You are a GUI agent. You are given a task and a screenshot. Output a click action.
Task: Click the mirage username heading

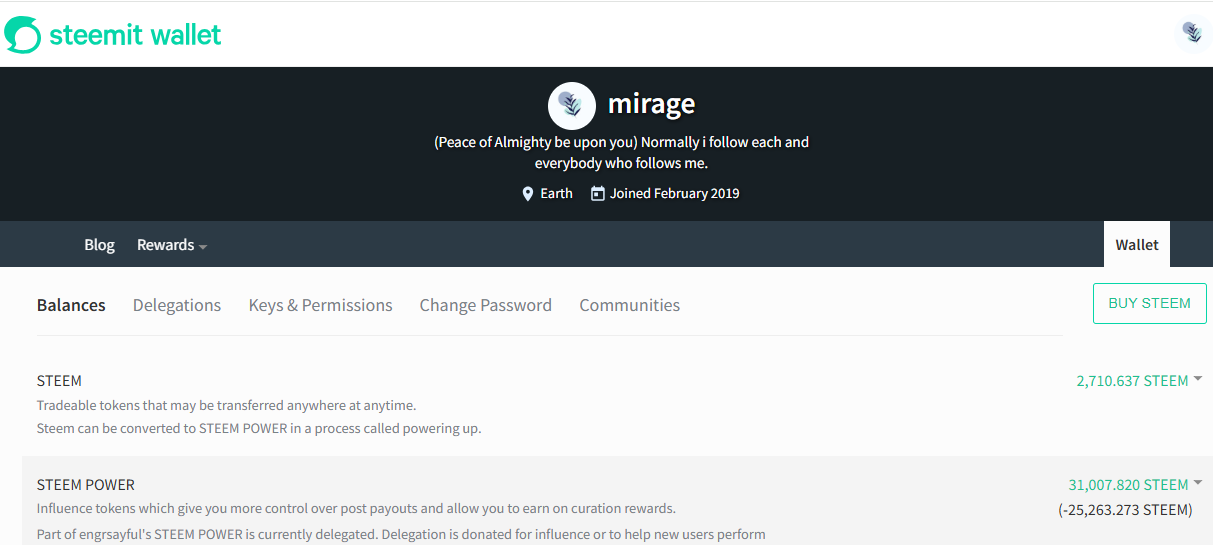click(x=652, y=103)
